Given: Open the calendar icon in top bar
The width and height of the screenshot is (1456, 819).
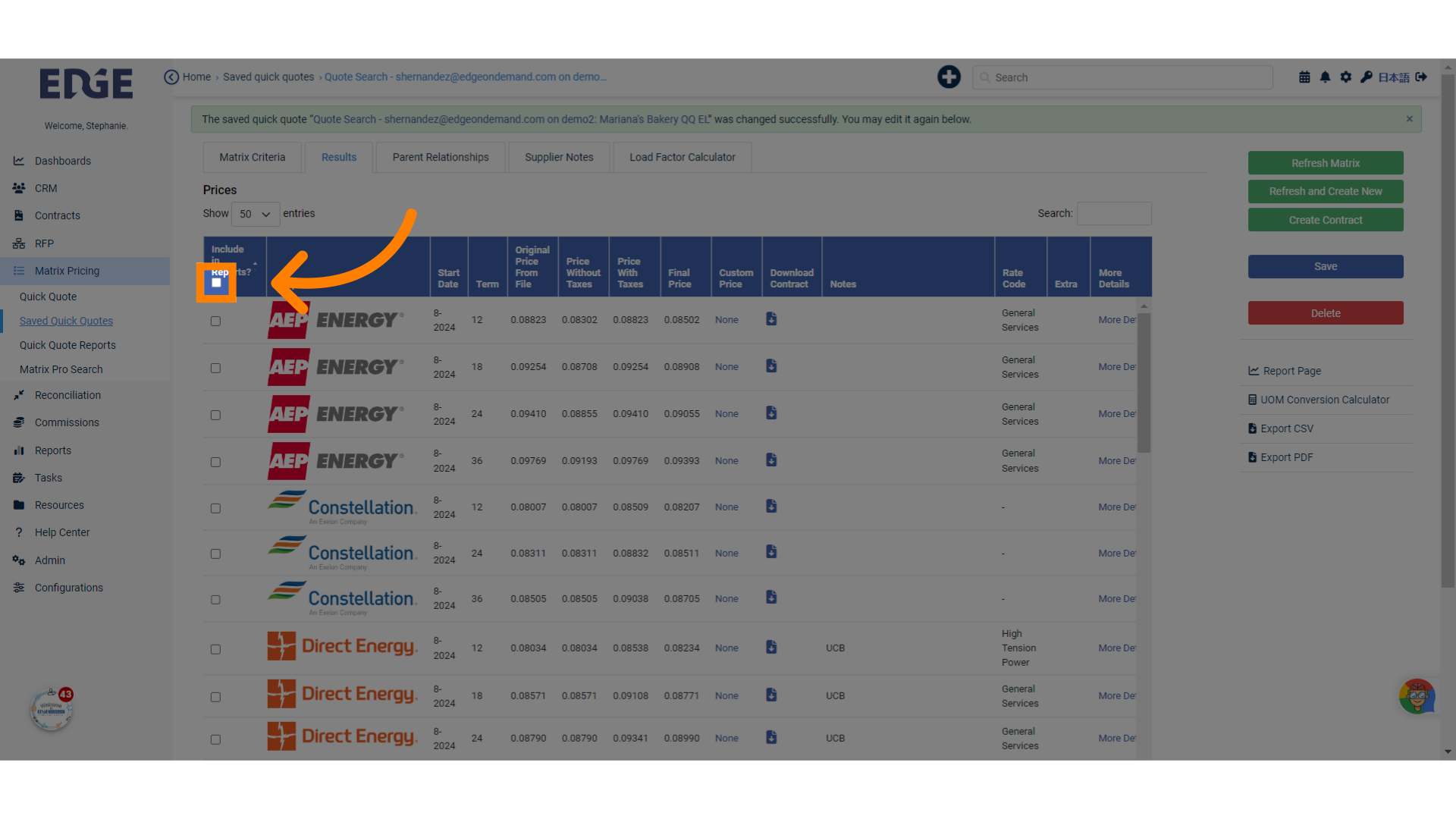Looking at the screenshot, I should tap(1304, 77).
